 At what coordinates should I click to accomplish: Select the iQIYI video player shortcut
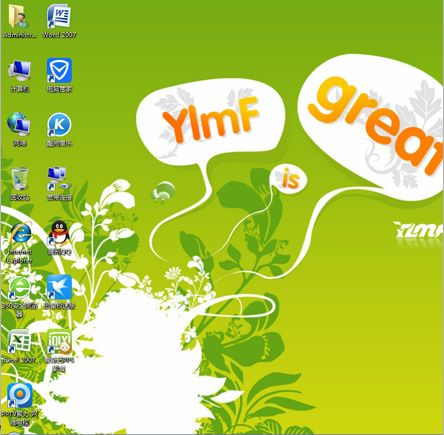point(59,342)
